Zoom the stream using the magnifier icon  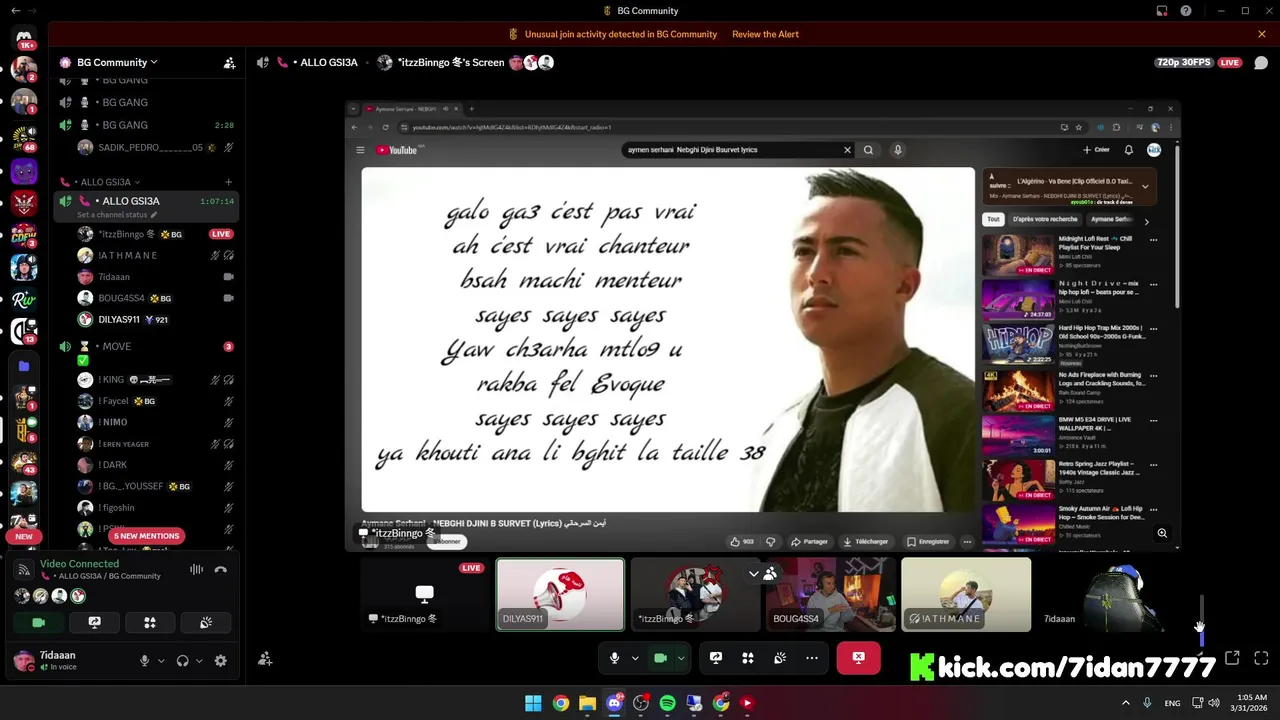point(1162,533)
